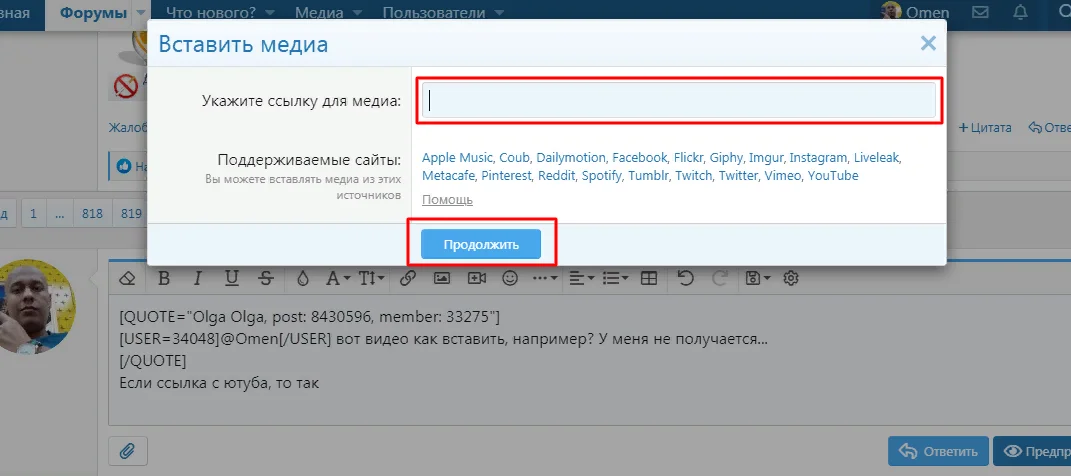The height and width of the screenshot is (476, 1071).
Task: Open the font family A dropdown
Action: (x=338, y=279)
